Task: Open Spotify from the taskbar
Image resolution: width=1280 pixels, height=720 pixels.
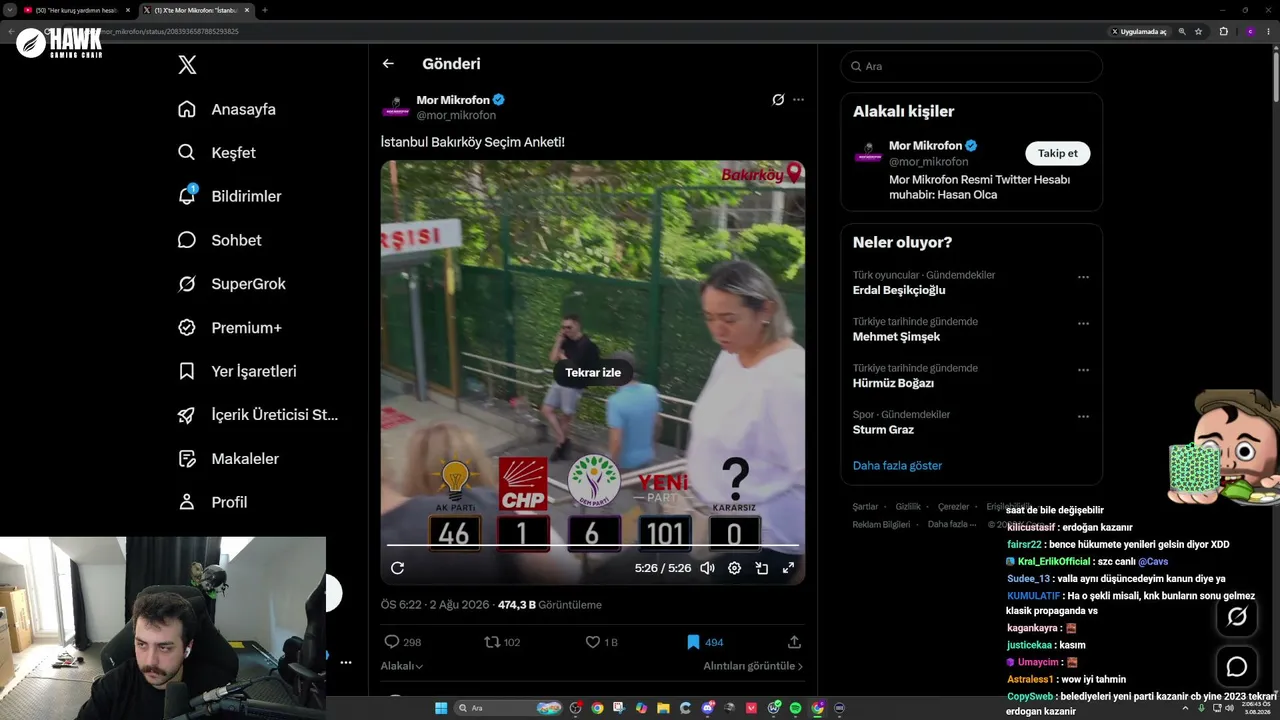Action: [x=795, y=708]
